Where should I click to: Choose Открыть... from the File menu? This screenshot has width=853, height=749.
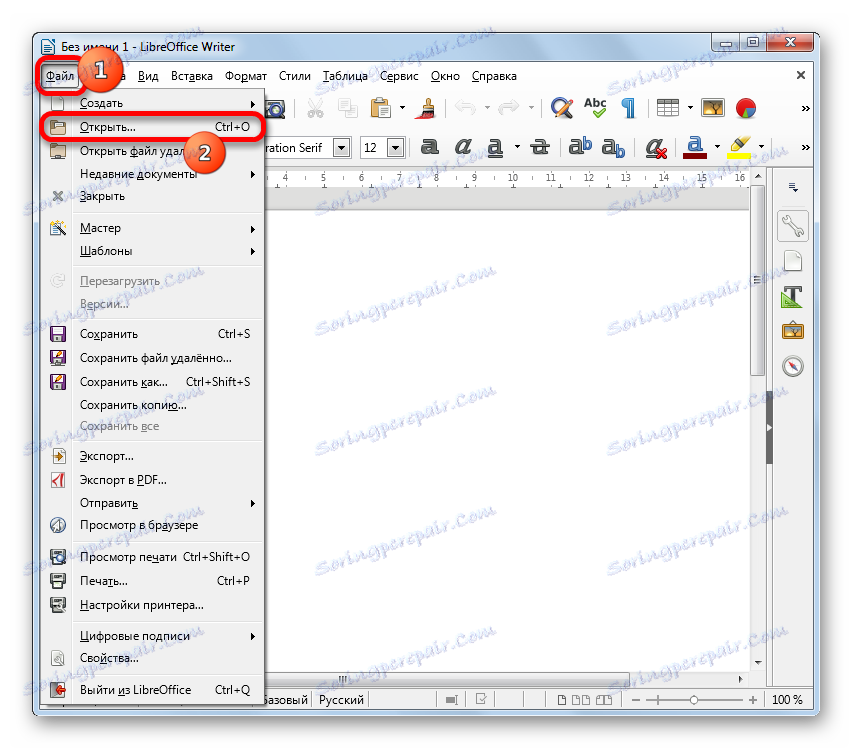(x=151, y=127)
